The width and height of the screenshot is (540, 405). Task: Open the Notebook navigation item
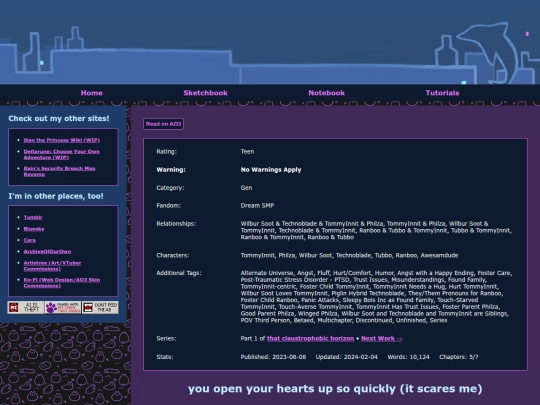pyautogui.click(x=326, y=93)
